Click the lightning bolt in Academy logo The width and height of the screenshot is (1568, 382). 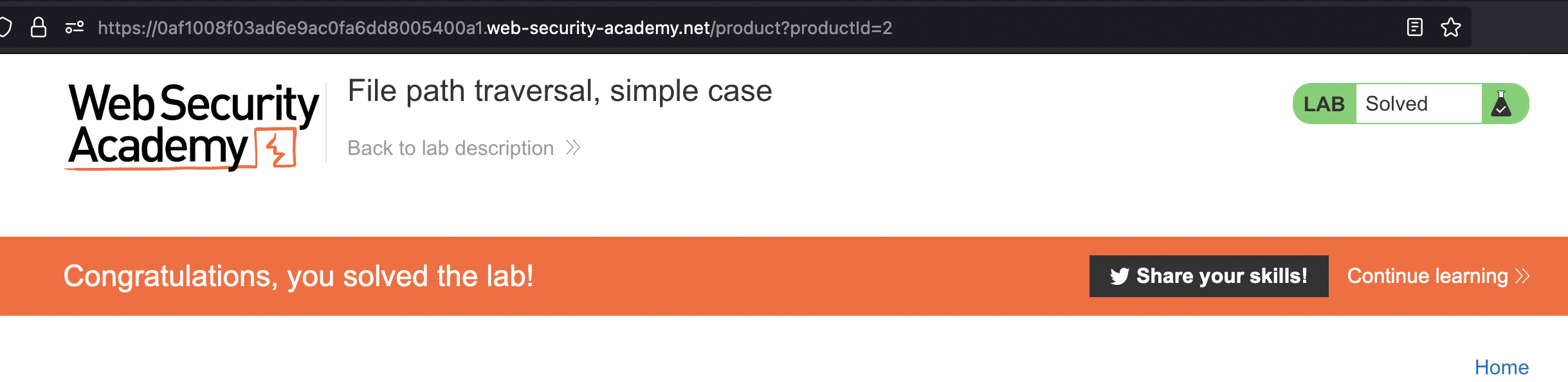pyautogui.click(x=277, y=148)
